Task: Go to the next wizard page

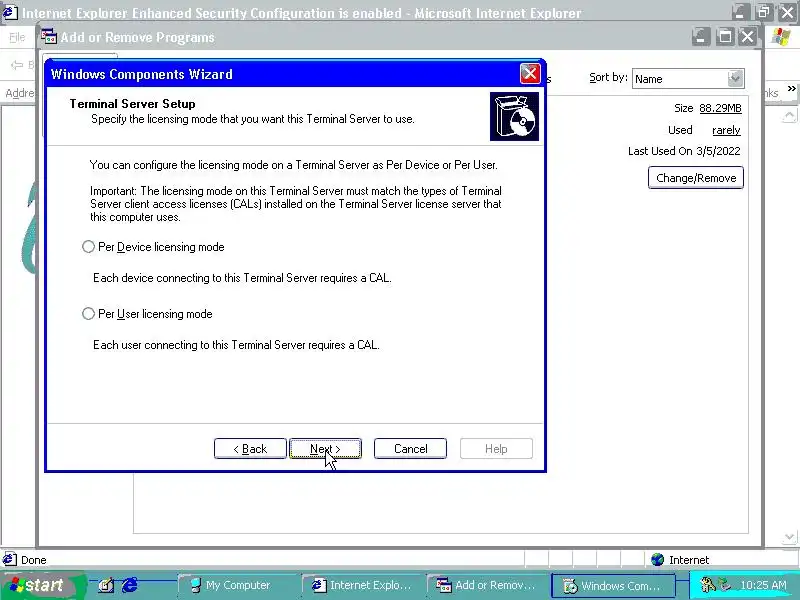Action: 326,448
